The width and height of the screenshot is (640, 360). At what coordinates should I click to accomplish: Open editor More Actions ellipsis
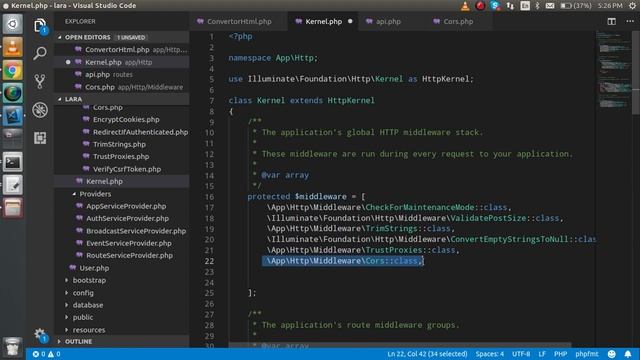click(630, 21)
